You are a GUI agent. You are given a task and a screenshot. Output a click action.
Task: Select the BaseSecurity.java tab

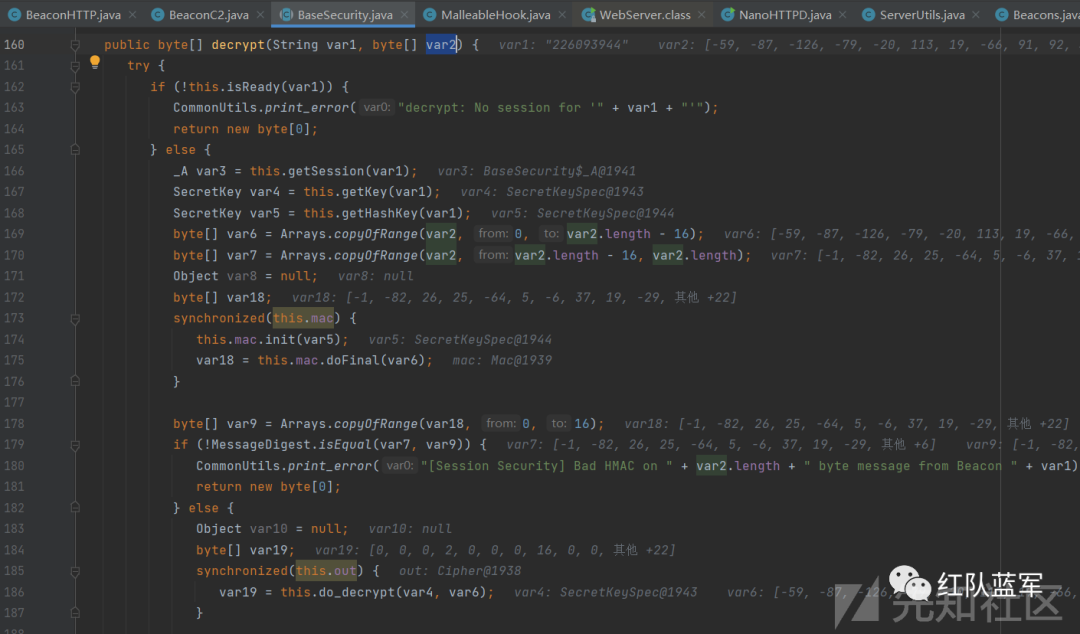point(345,14)
